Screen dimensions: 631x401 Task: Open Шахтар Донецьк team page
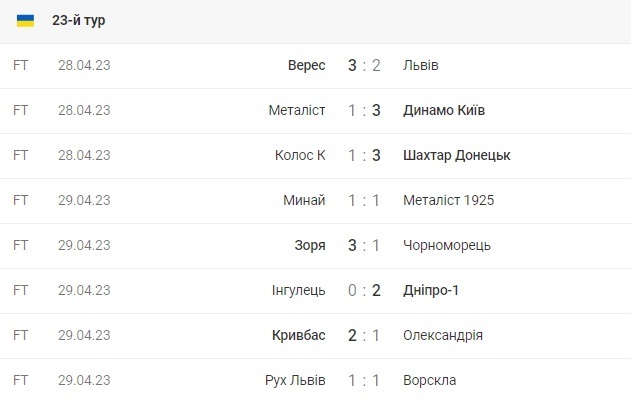[455, 155]
